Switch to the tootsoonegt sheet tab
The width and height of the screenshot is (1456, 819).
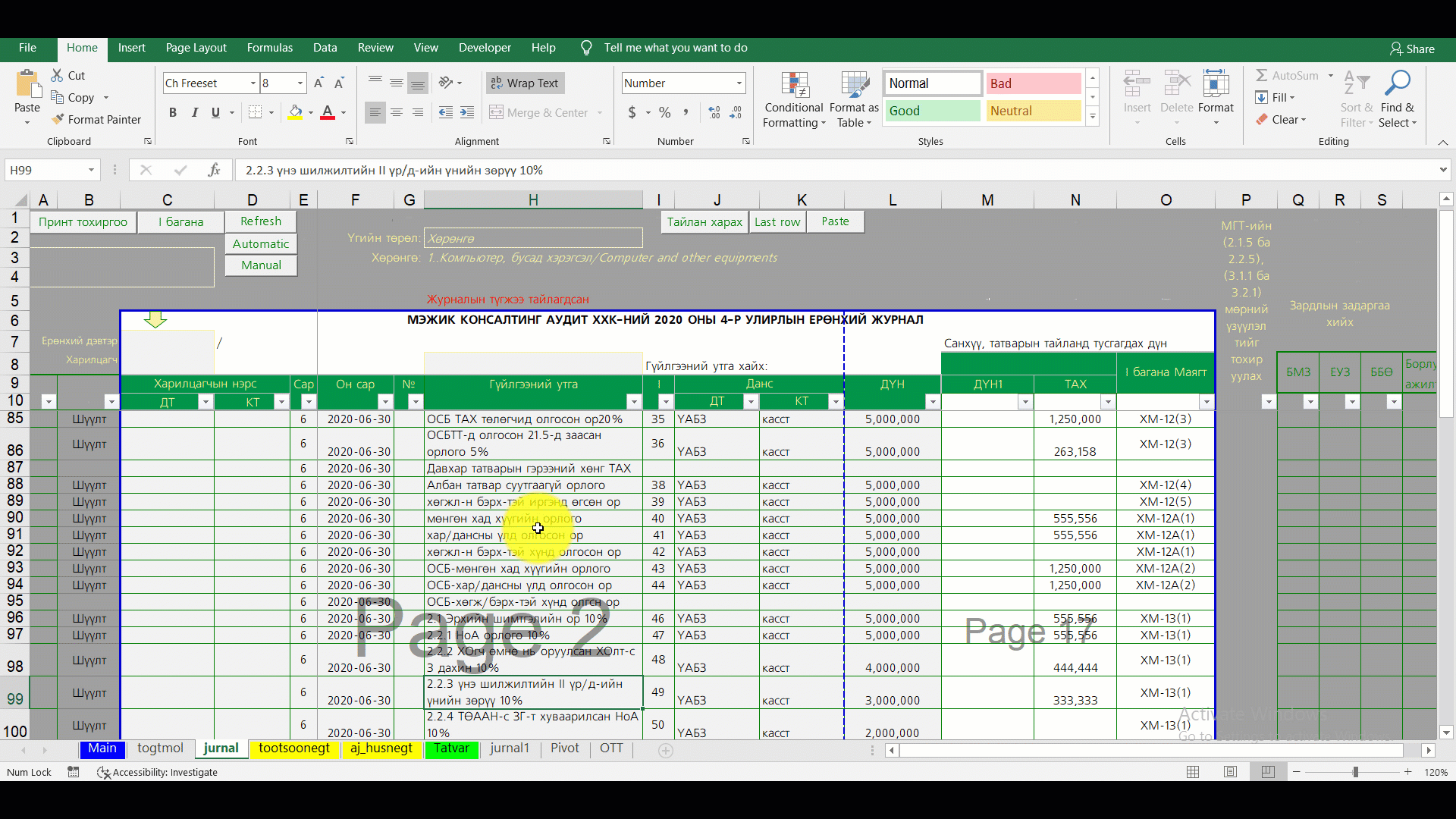pyautogui.click(x=294, y=748)
